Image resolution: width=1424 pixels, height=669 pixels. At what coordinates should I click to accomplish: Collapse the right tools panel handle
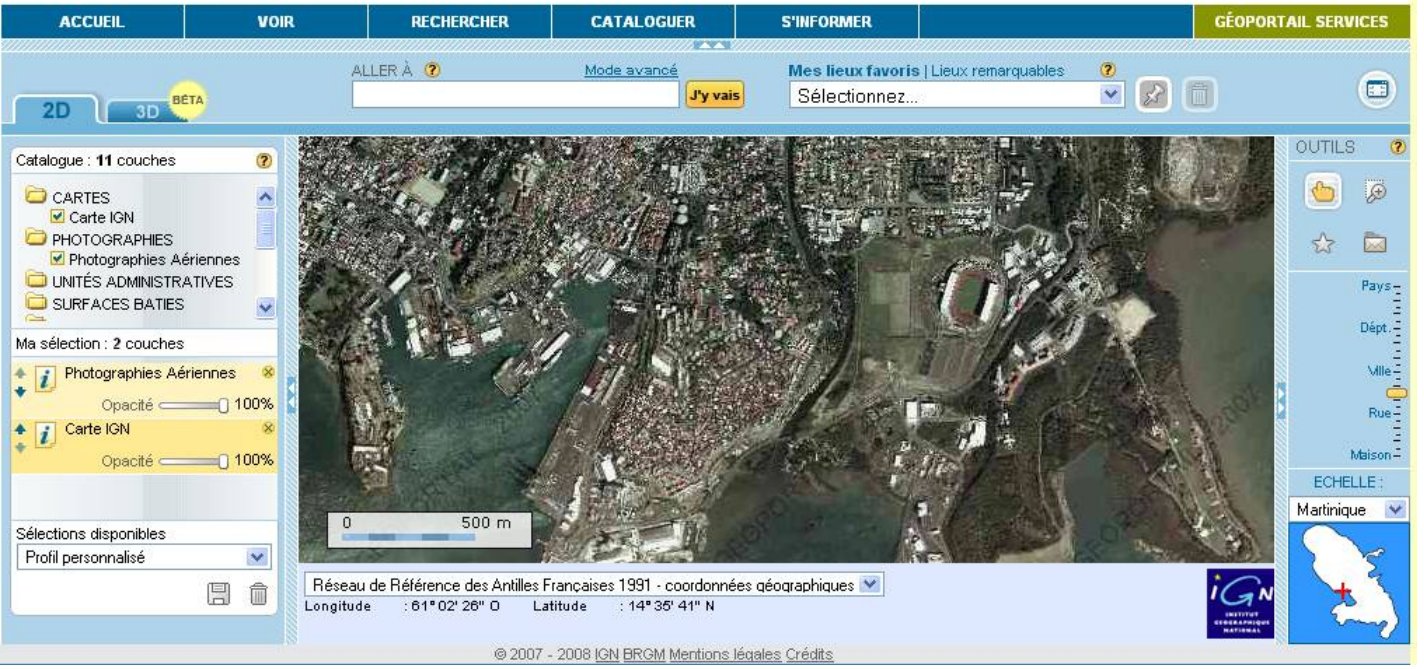(1281, 399)
